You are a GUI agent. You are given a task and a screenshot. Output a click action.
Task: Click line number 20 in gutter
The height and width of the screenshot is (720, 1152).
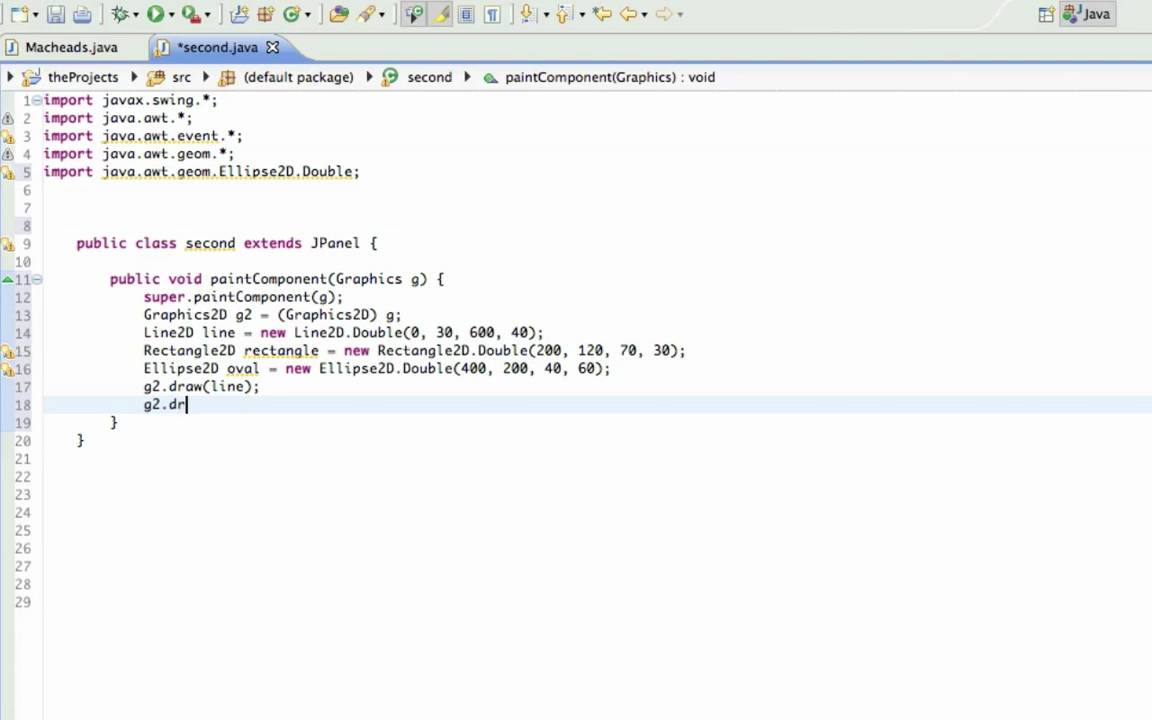pyautogui.click(x=23, y=441)
